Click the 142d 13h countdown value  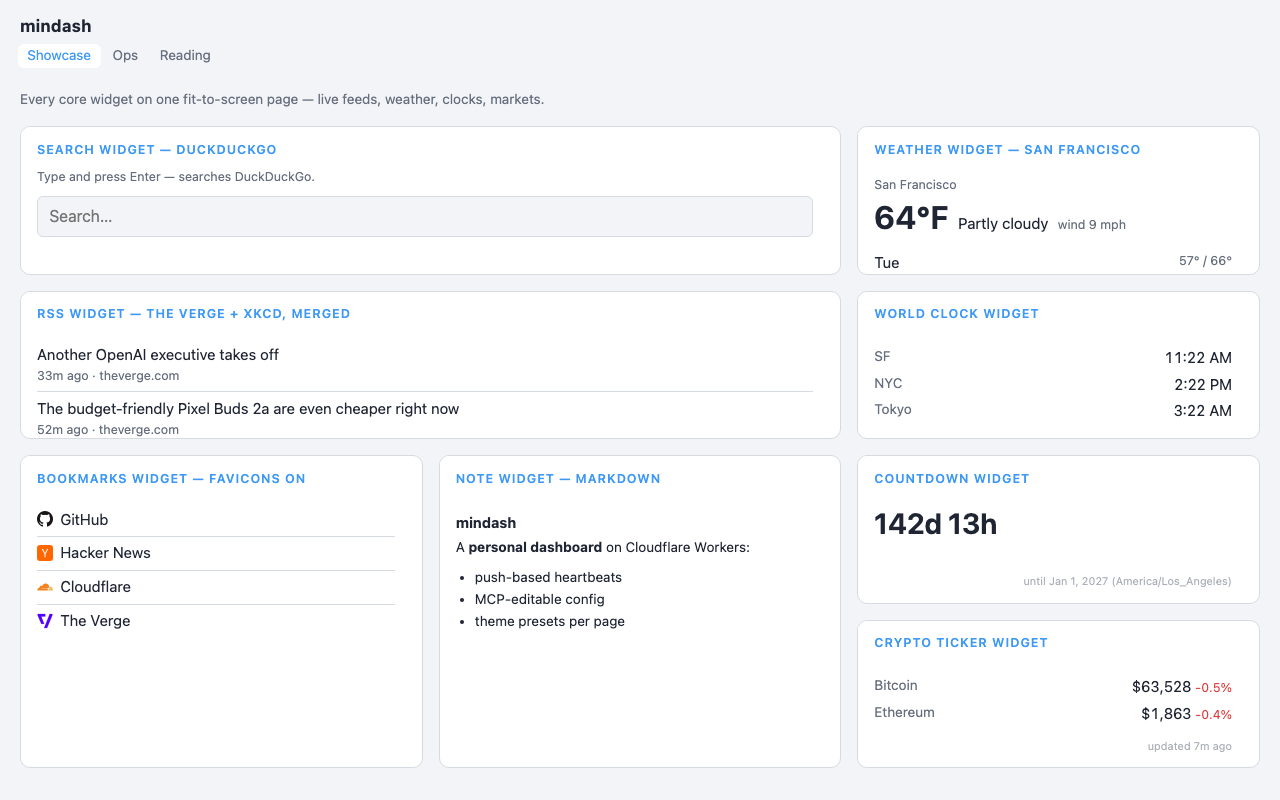936,524
